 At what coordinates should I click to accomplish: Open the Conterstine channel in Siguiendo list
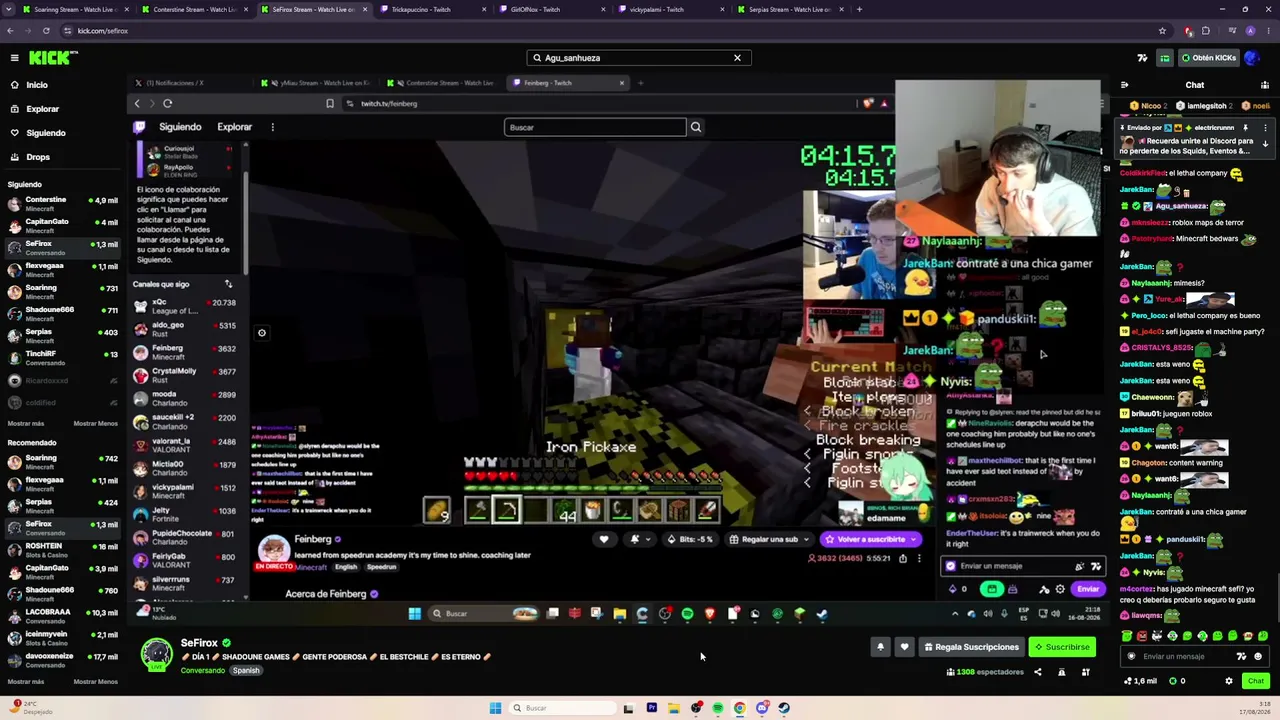point(62,204)
